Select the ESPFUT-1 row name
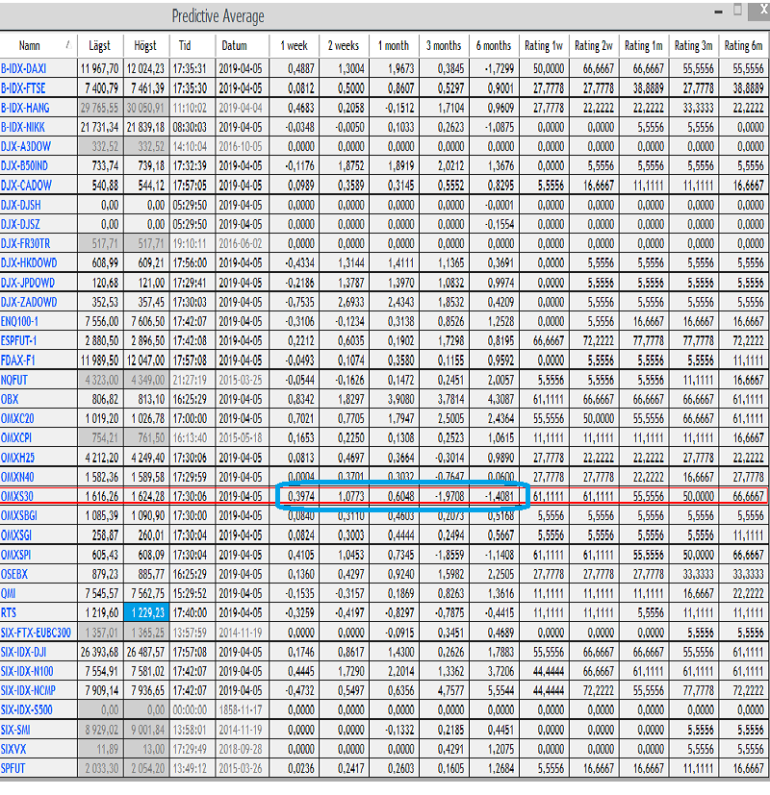 (19, 340)
